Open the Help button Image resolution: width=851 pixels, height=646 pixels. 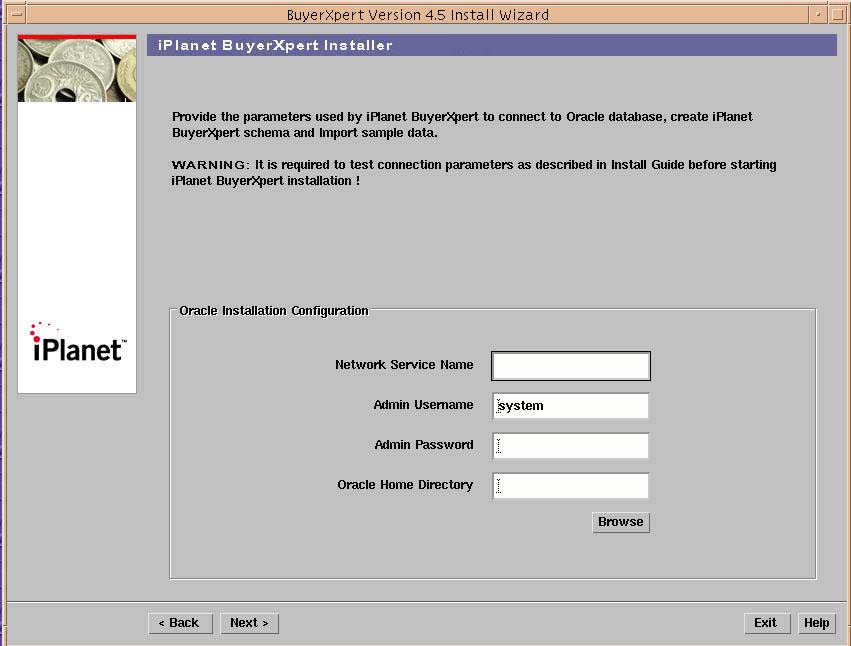[816, 623]
